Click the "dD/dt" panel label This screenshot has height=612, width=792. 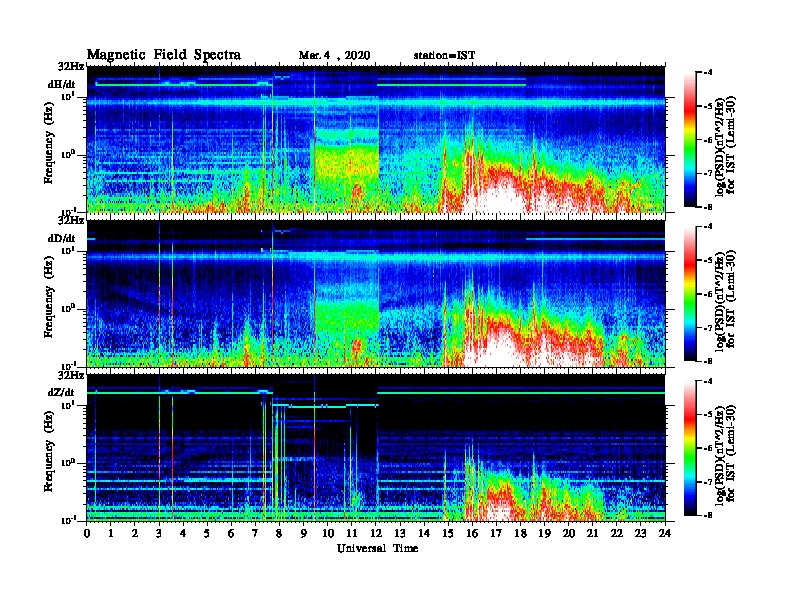tap(62, 238)
